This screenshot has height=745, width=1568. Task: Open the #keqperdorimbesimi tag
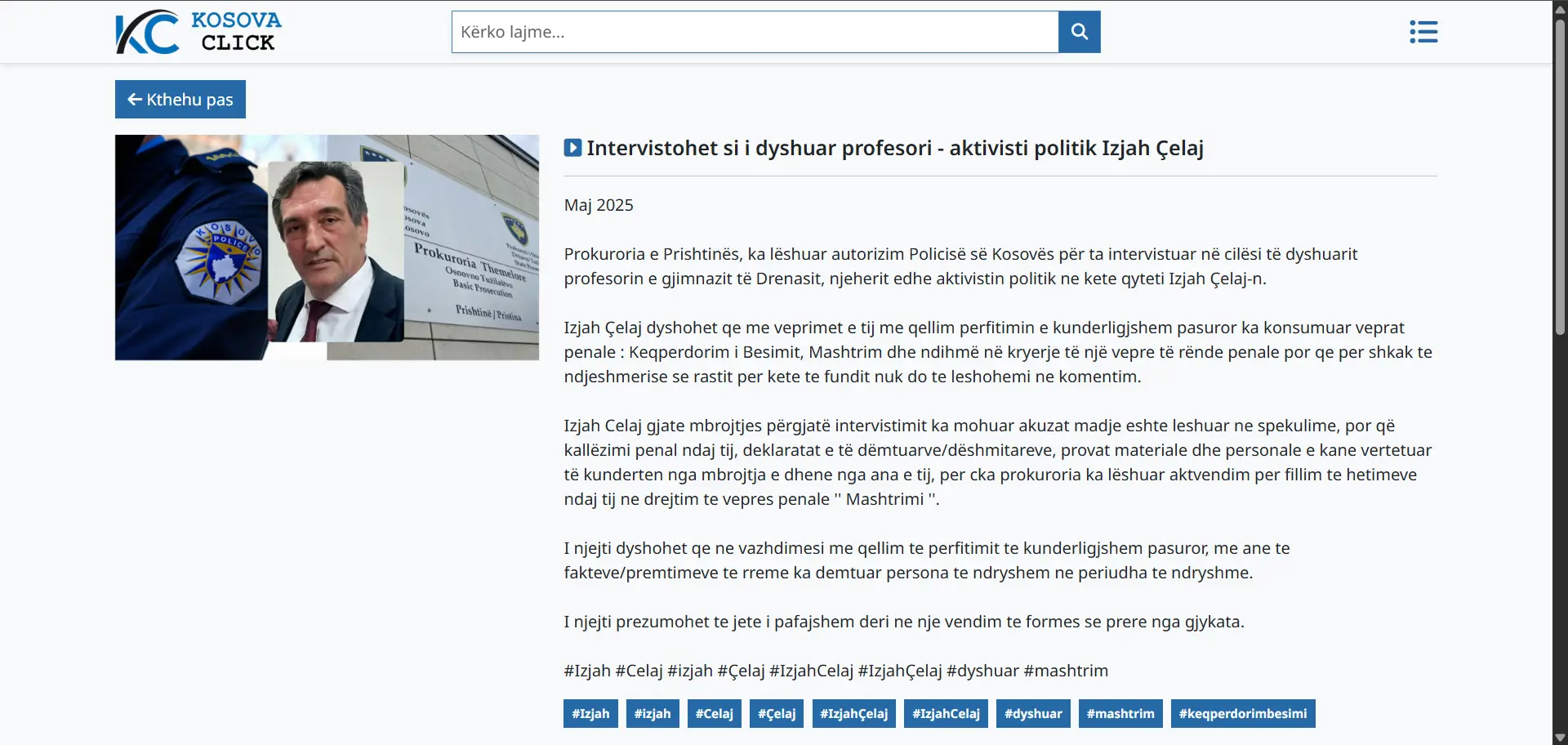click(x=1242, y=713)
